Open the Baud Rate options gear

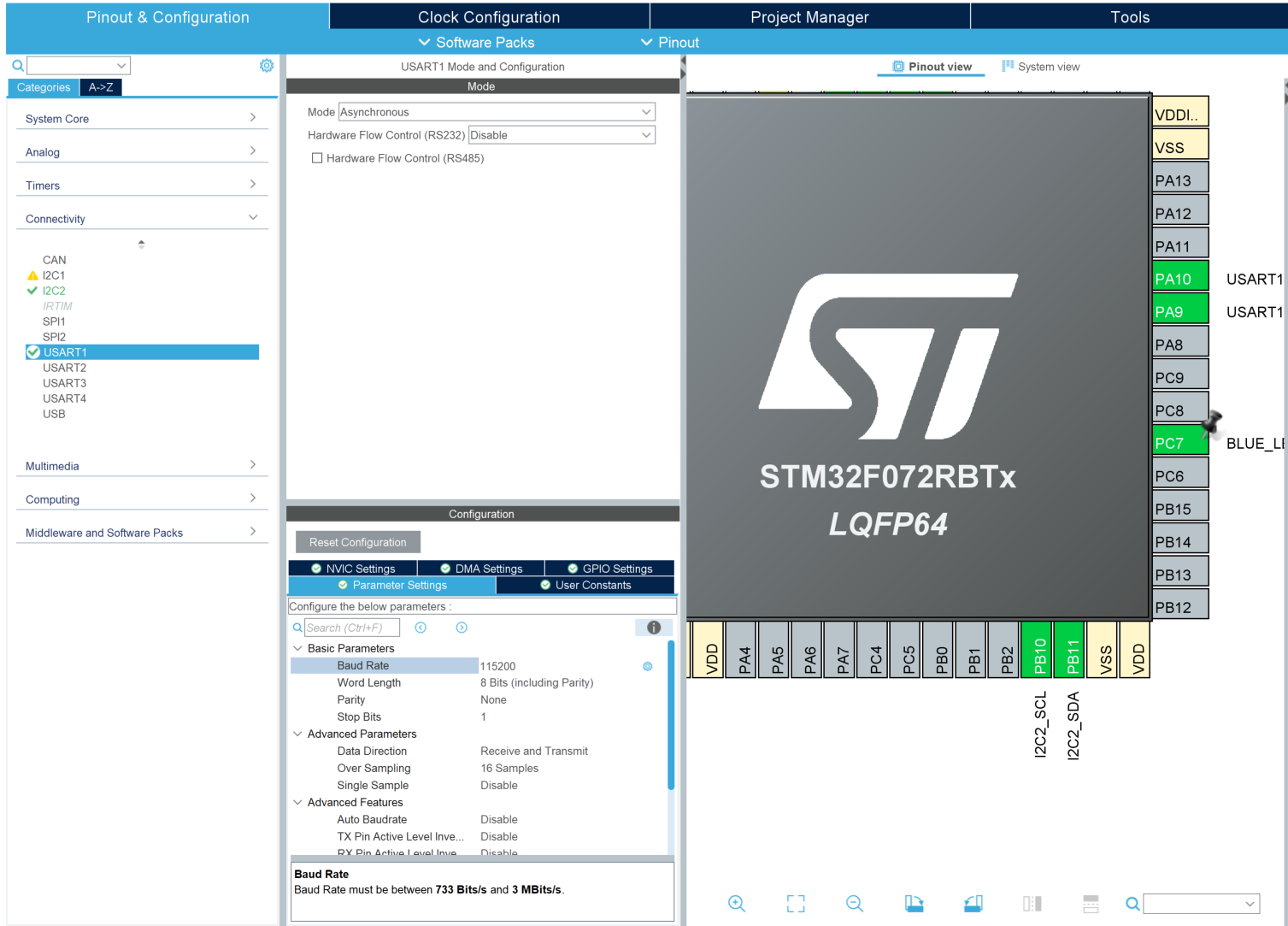click(647, 665)
